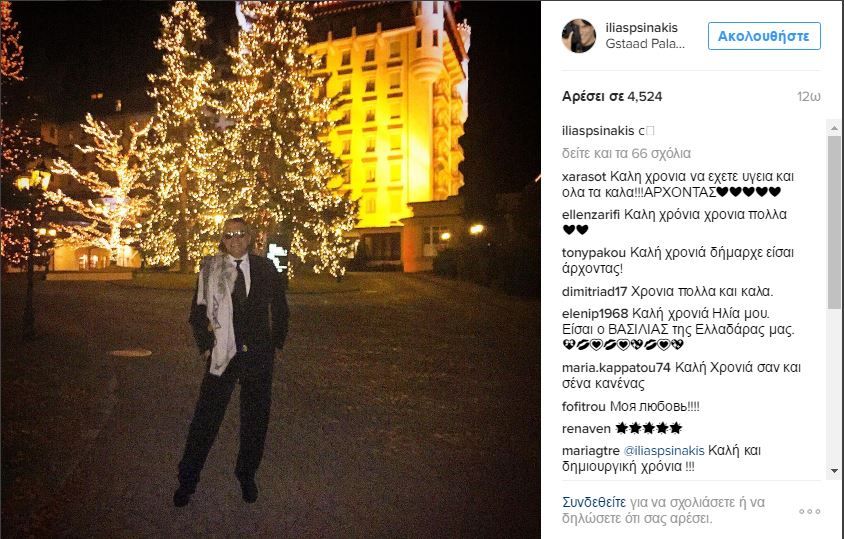The image size is (844, 539).
Task: Visit dimitriad17 user profile
Action: [594, 292]
